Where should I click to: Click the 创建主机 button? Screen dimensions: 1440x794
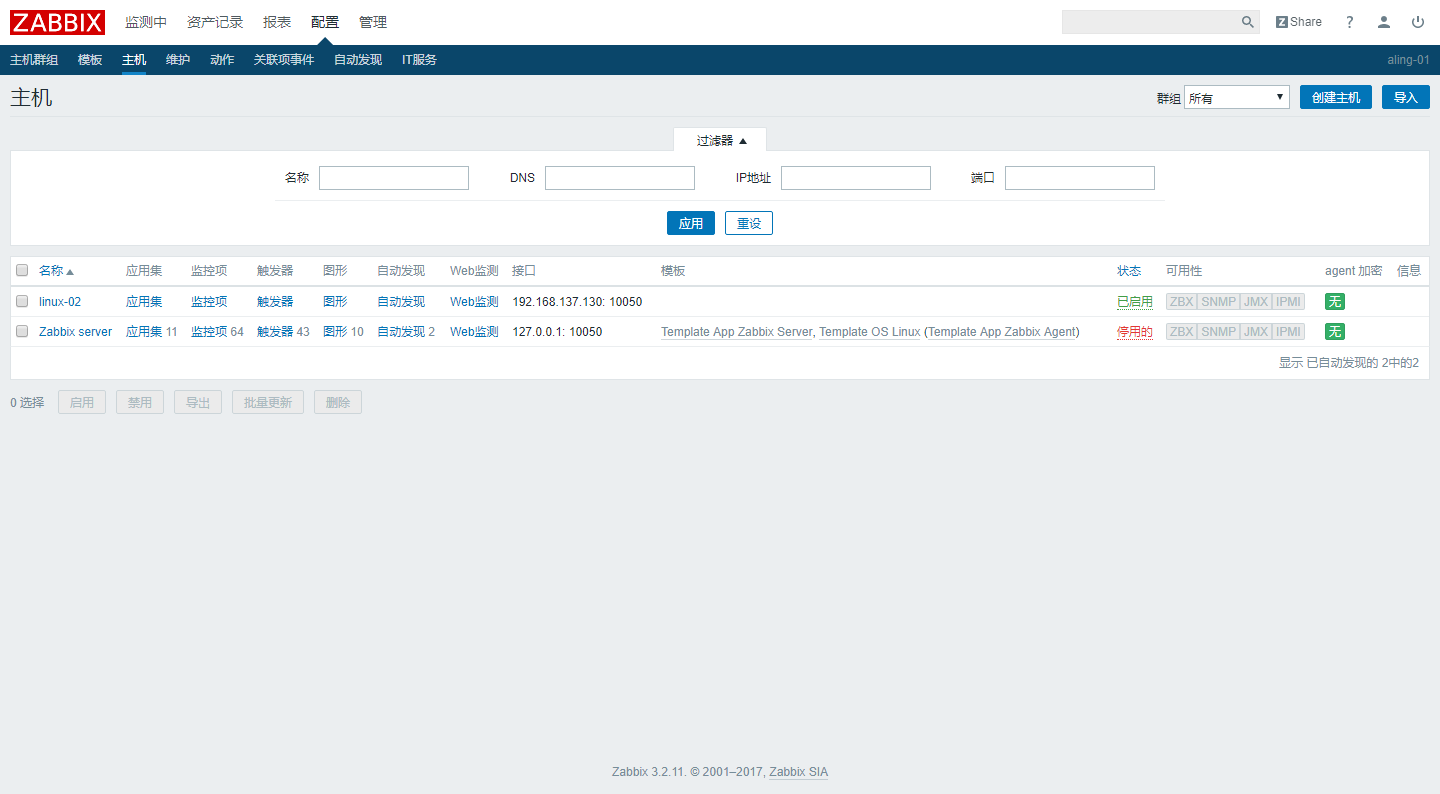[1336, 97]
